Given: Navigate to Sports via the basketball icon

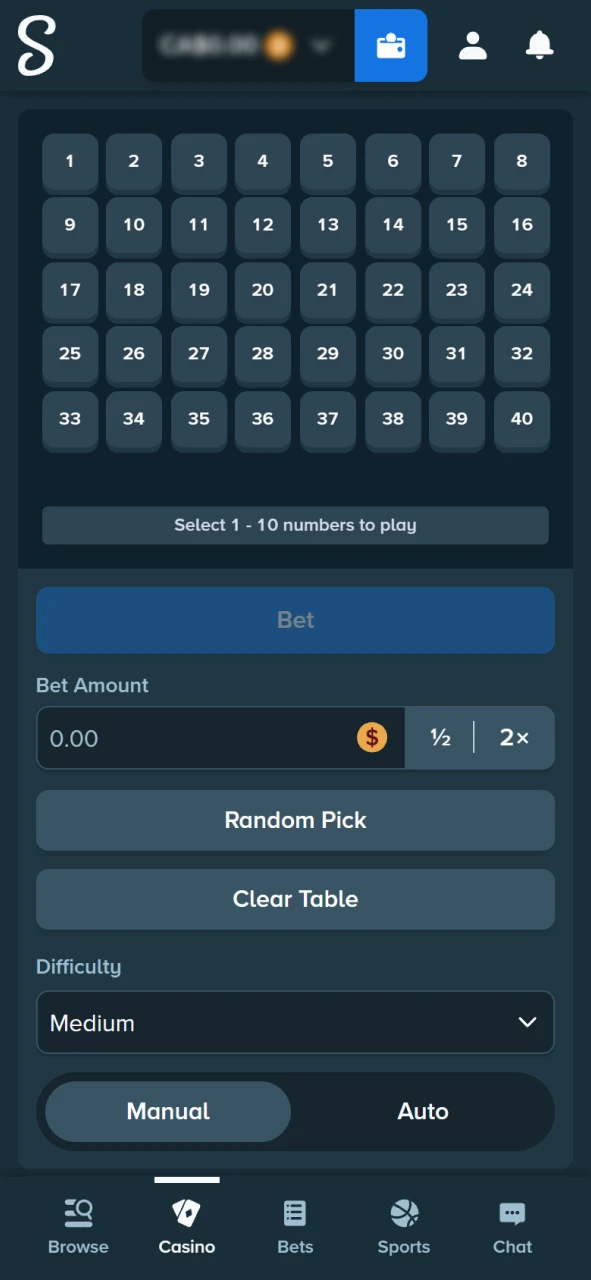Looking at the screenshot, I should pyautogui.click(x=403, y=1222).
